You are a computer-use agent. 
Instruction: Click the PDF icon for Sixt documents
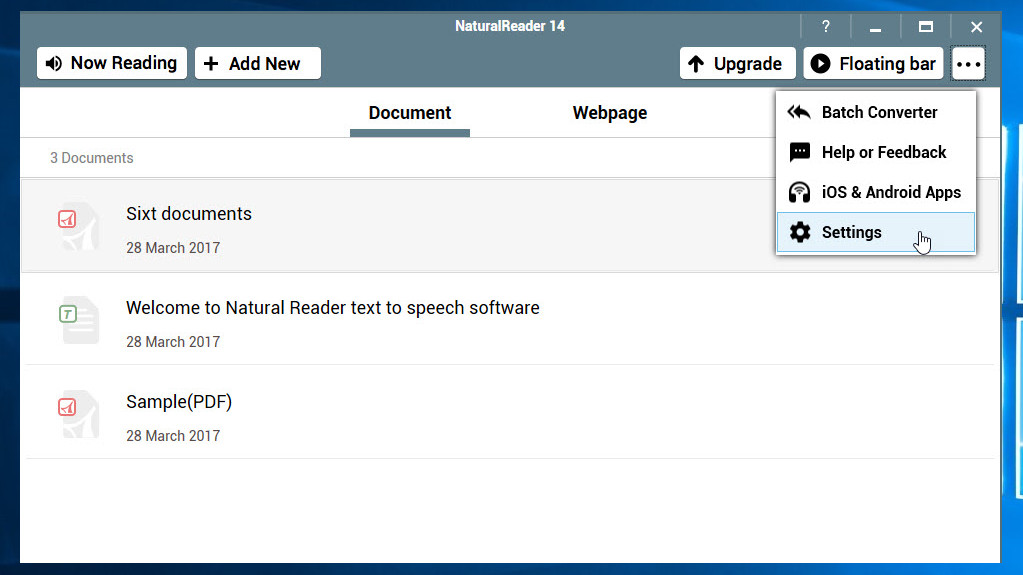(78, 226)
